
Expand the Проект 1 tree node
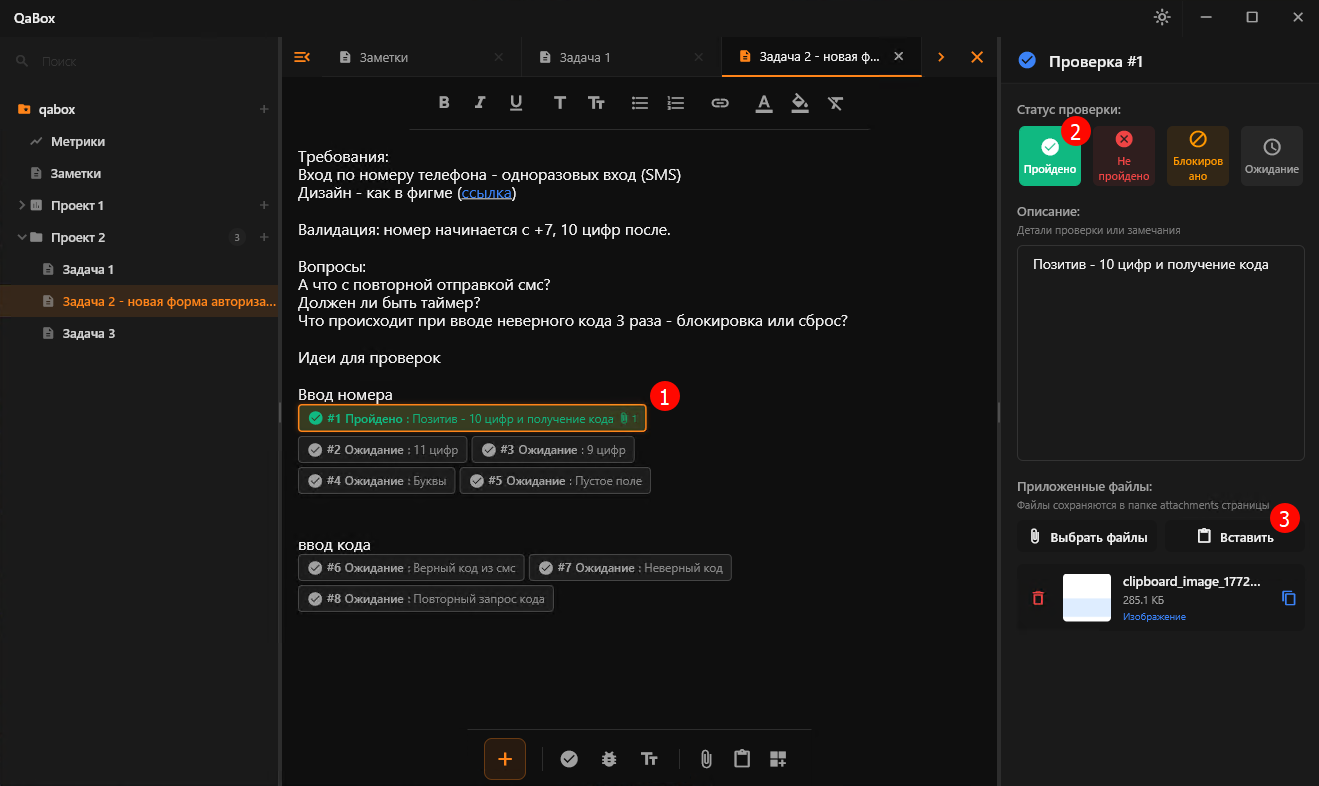click(x=22, y=205)
